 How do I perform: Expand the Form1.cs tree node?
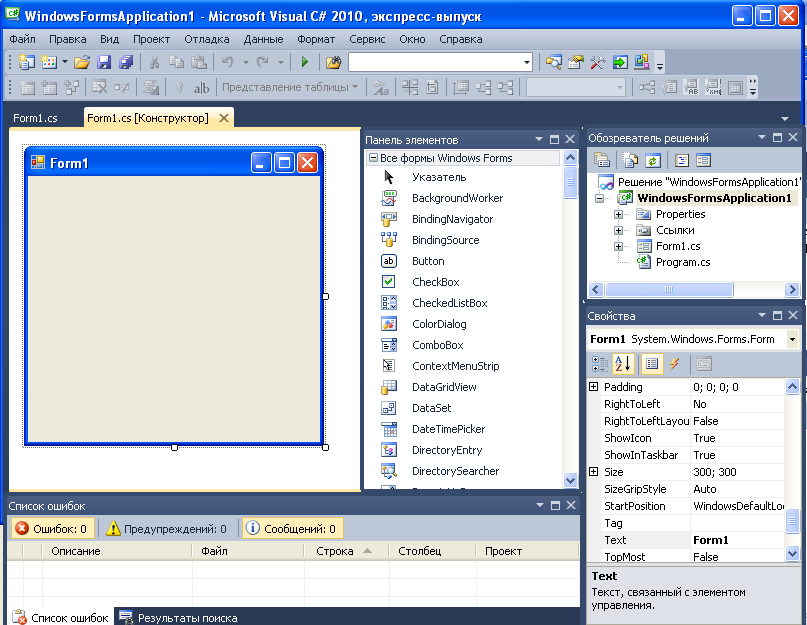[x=619, y=246]
